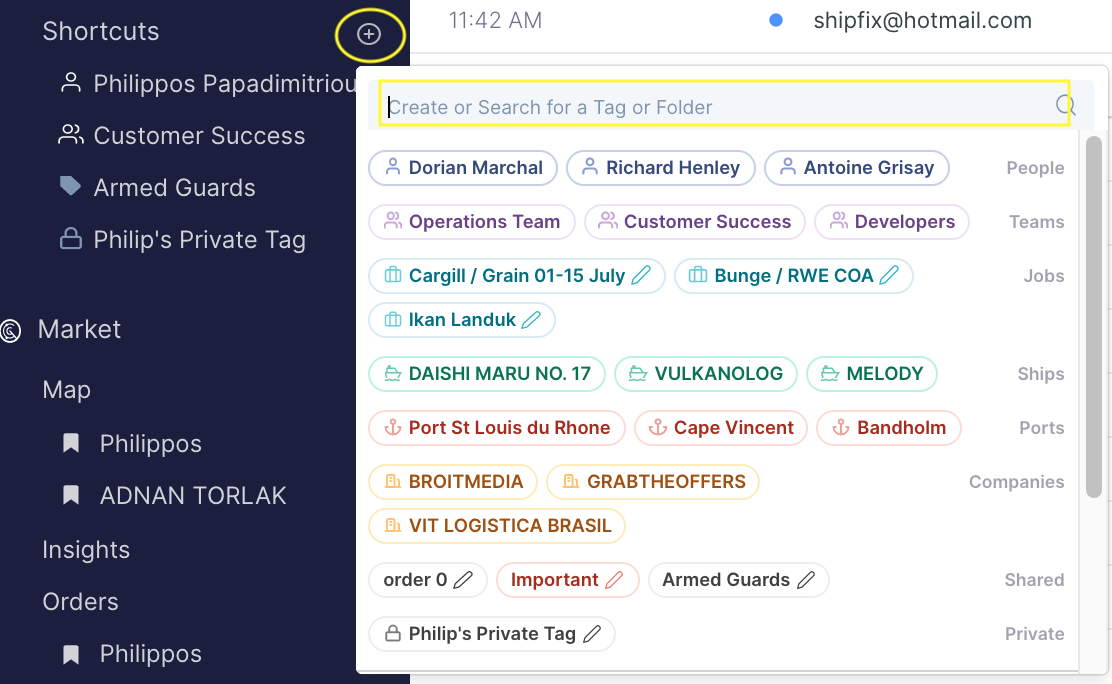Image resolution: width=1112 pixels, height=684 pixels.
Task: Choose the GRABTHEOFFERS company tag
Action: 653,482
